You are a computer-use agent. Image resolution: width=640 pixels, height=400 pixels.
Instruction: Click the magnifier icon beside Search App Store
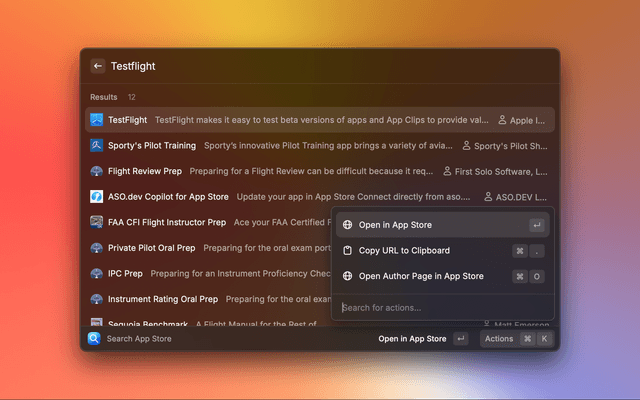(94, 339)
